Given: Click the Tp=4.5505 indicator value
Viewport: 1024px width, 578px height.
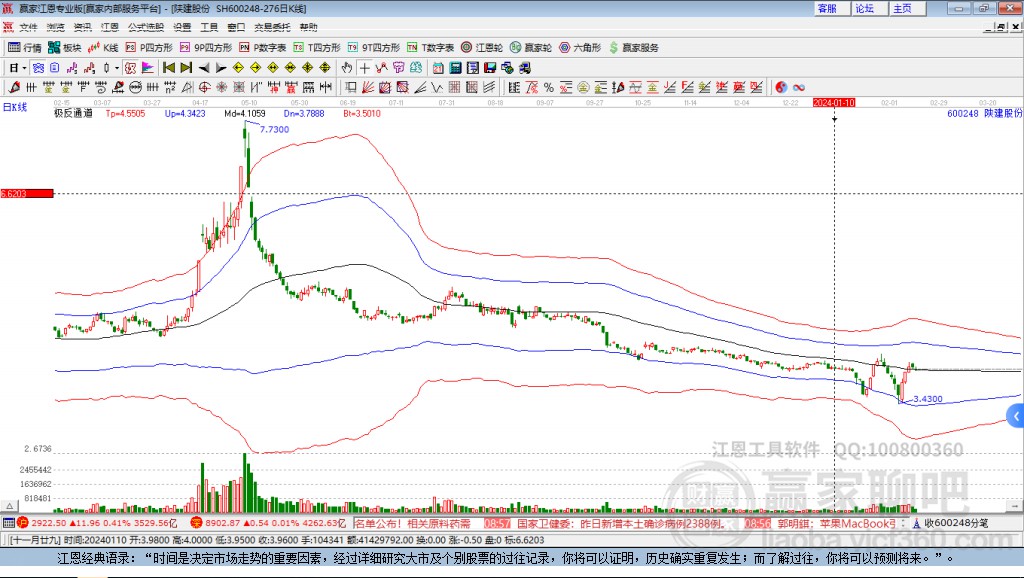Looking at the screenshot, I should pos(125,114).
